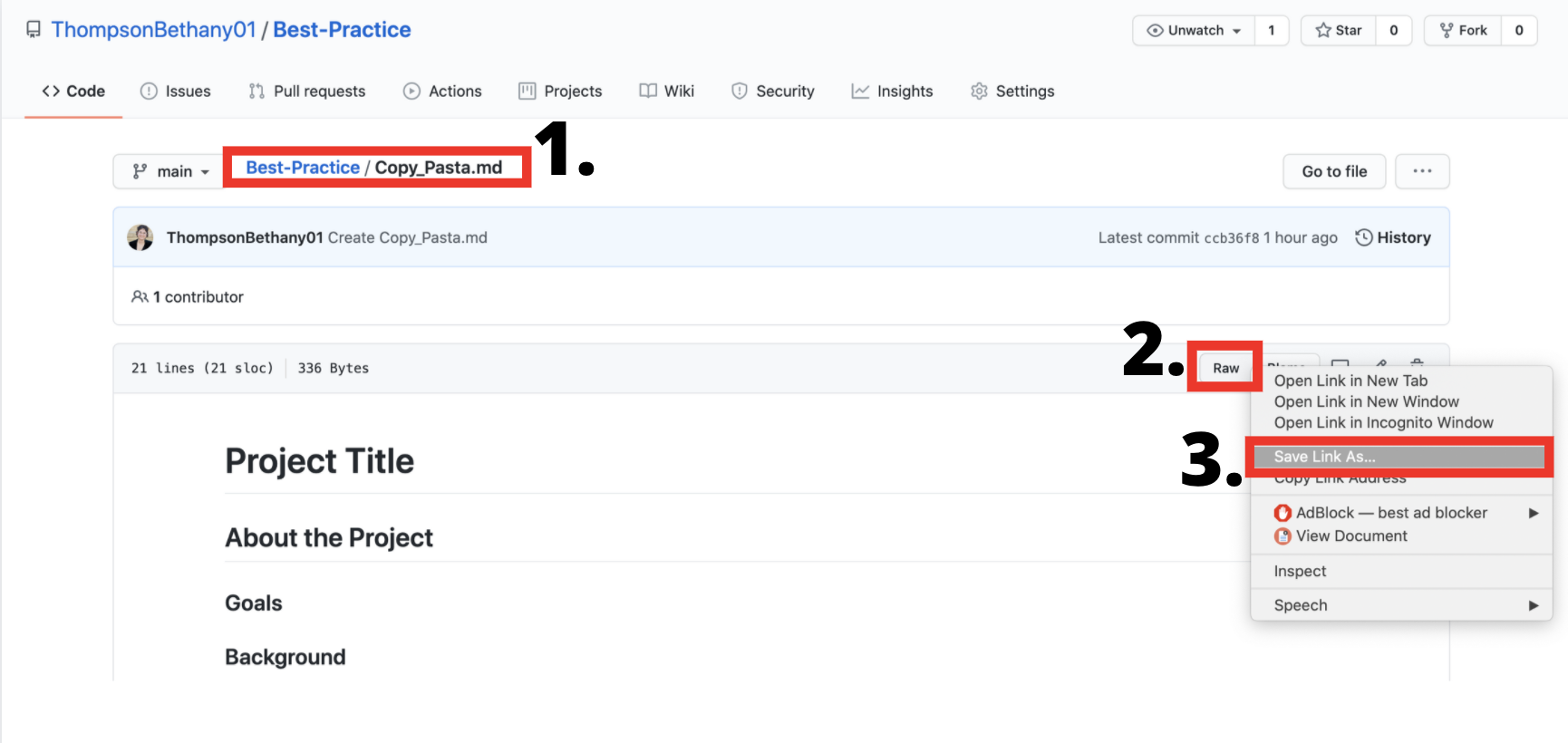Star this repository
The width and height of the screenshot is (1568, 743).
point(1339,30)
